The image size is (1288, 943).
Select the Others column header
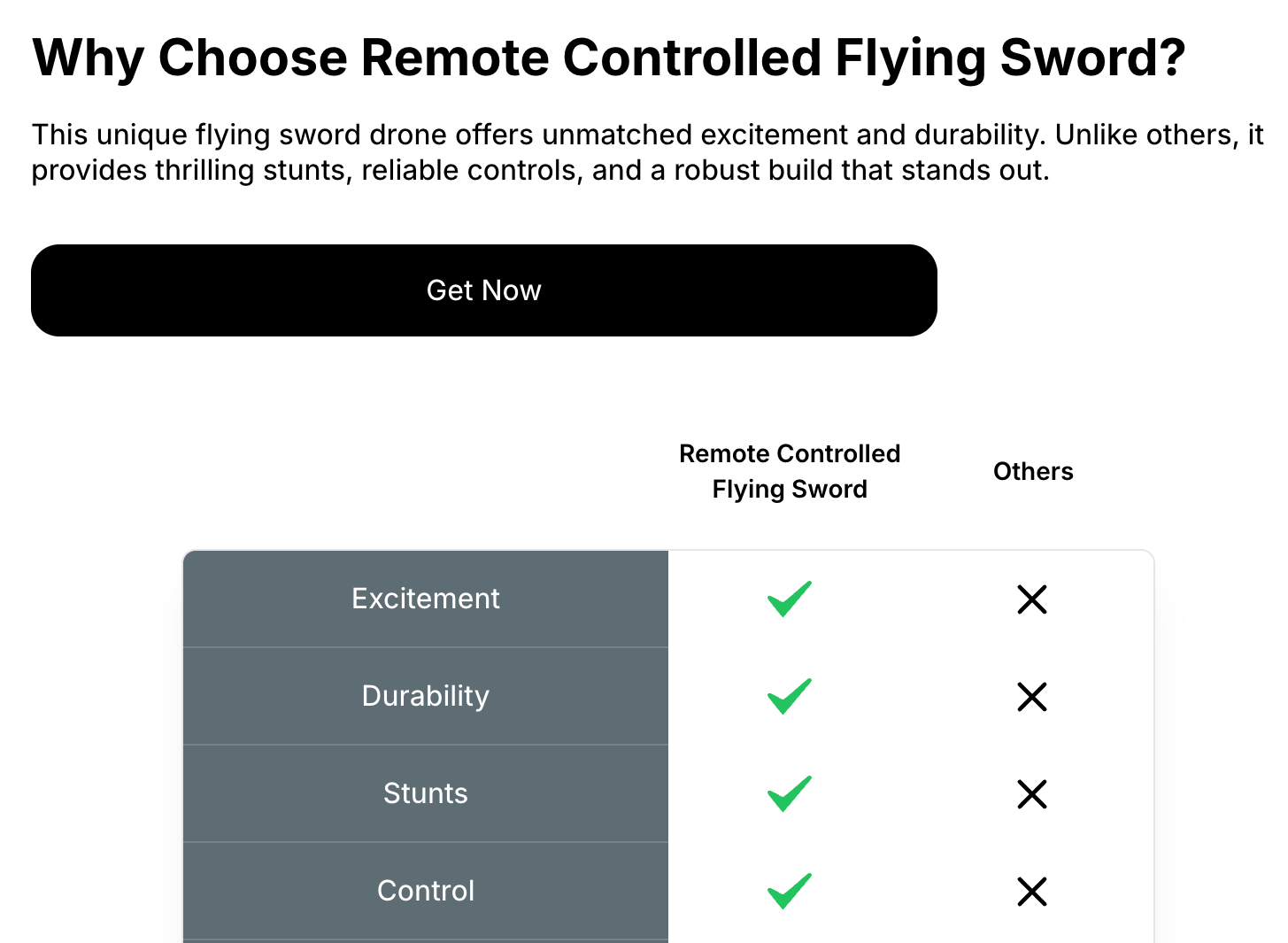pos(1032,472)
